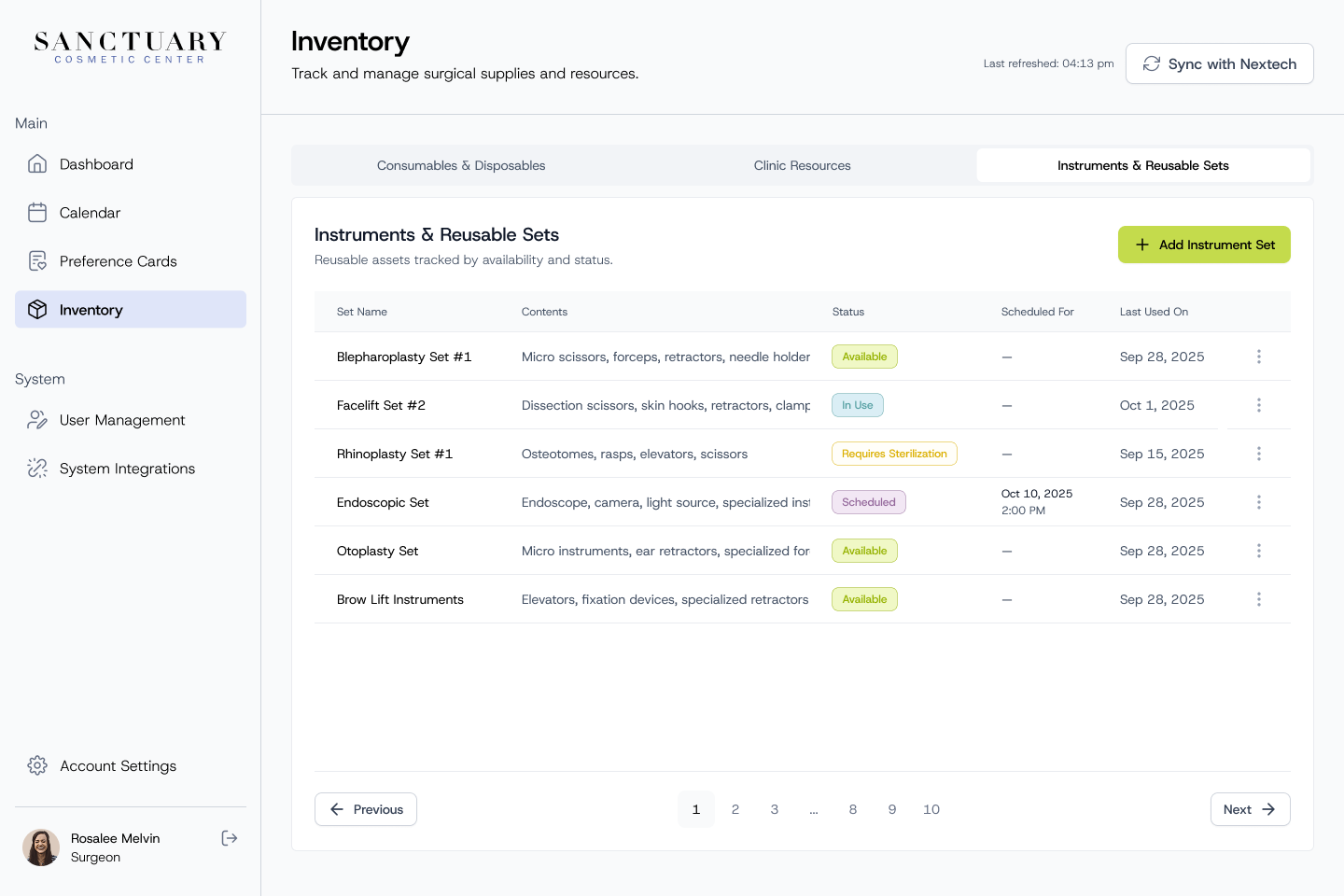
Task: Click the right arrow on Next
Action: pos(1268,809)
